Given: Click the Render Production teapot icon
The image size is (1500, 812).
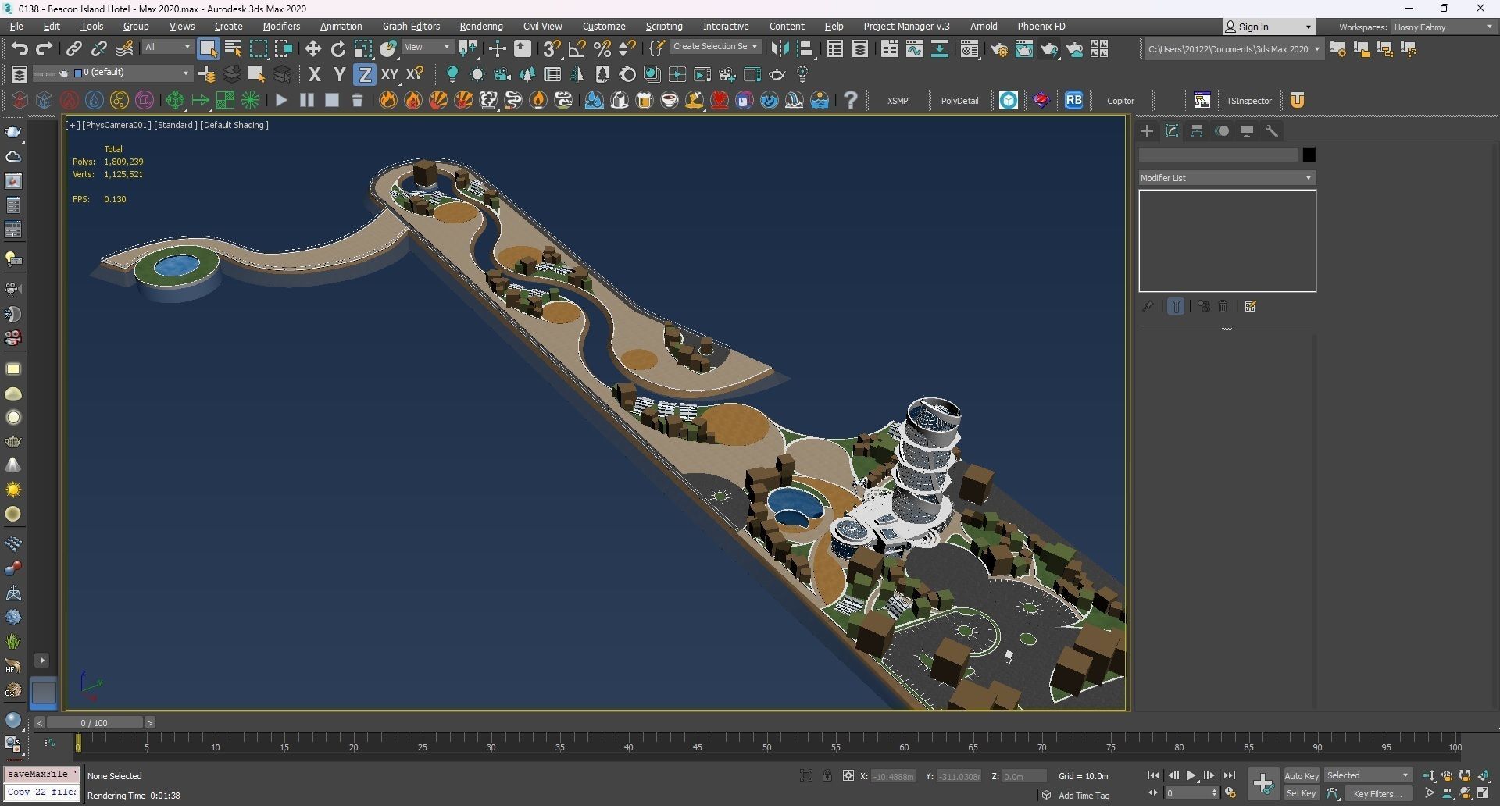Looking at the screenshot, I should (x=1049, y=49).
